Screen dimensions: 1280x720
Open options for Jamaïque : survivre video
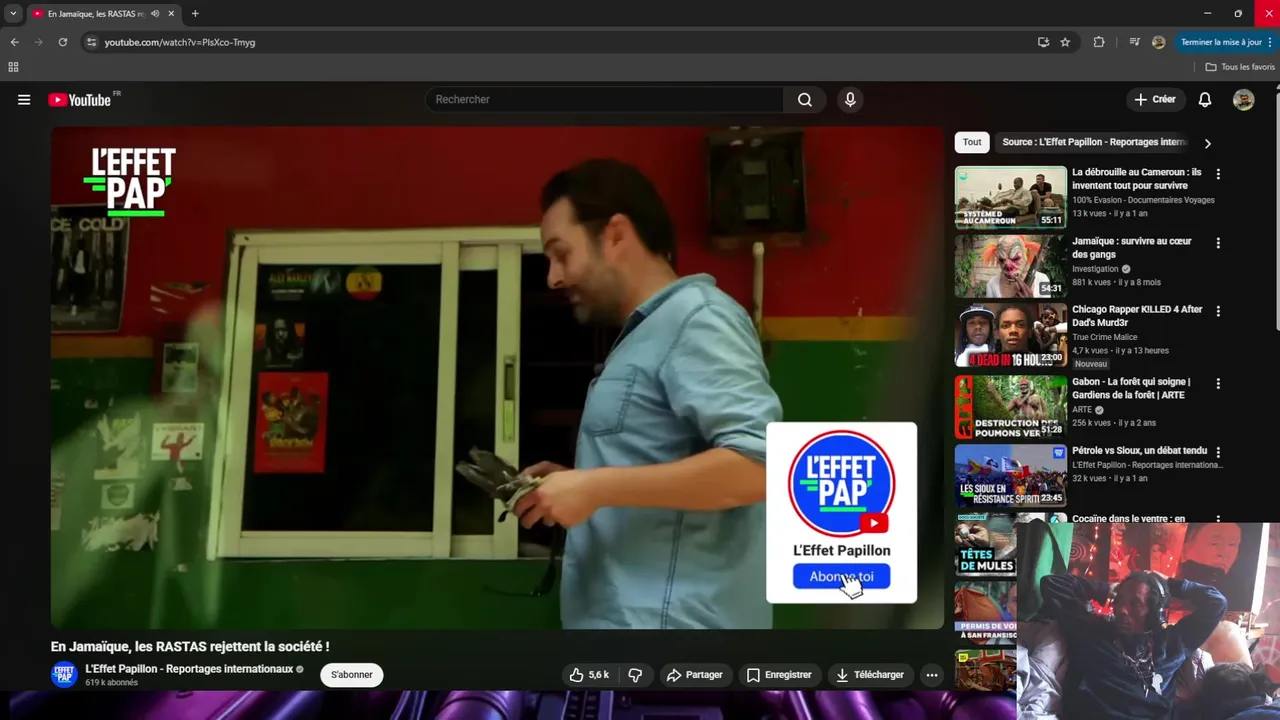[x=1218, y=243]
